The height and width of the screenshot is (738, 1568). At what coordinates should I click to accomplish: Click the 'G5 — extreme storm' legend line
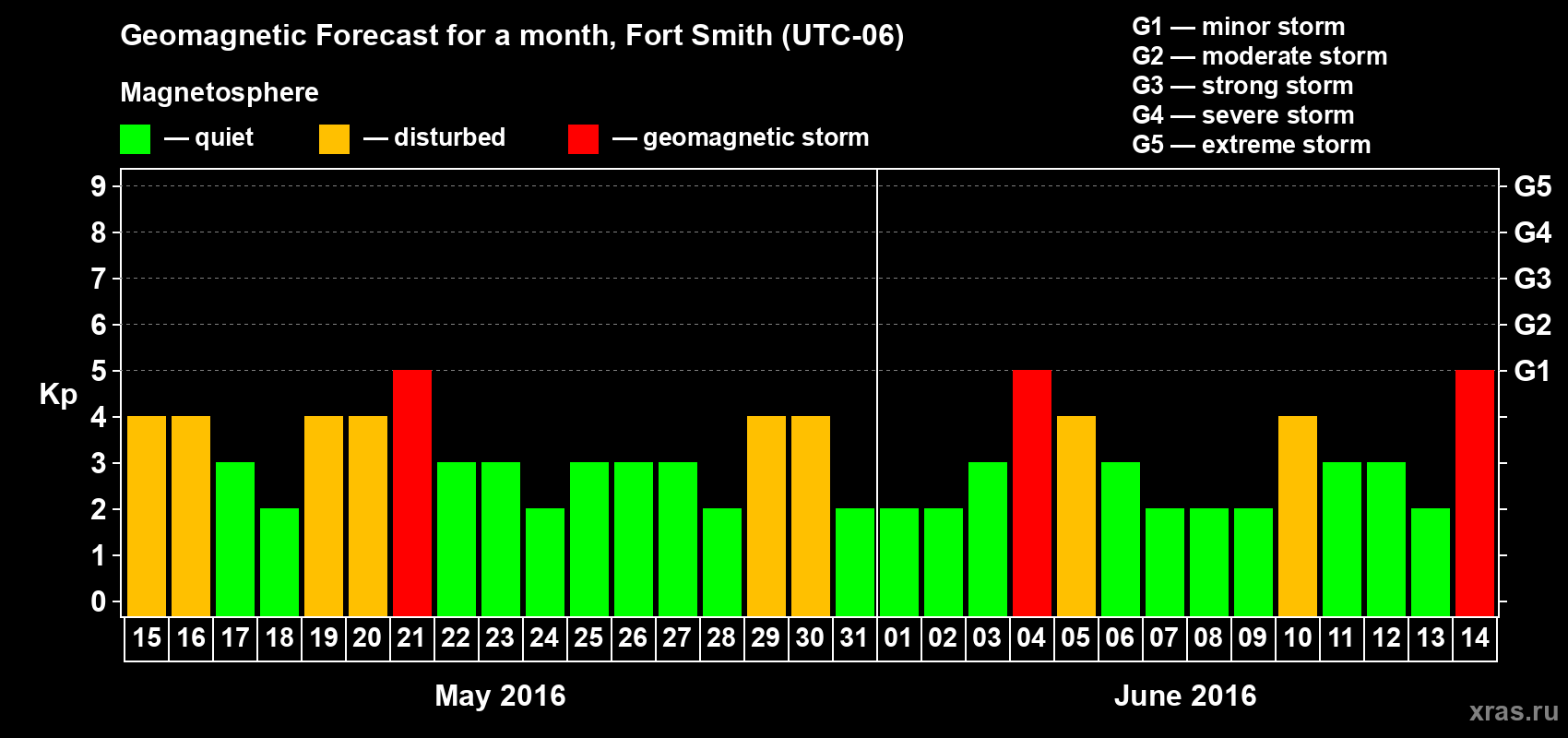pos(1252,145)
